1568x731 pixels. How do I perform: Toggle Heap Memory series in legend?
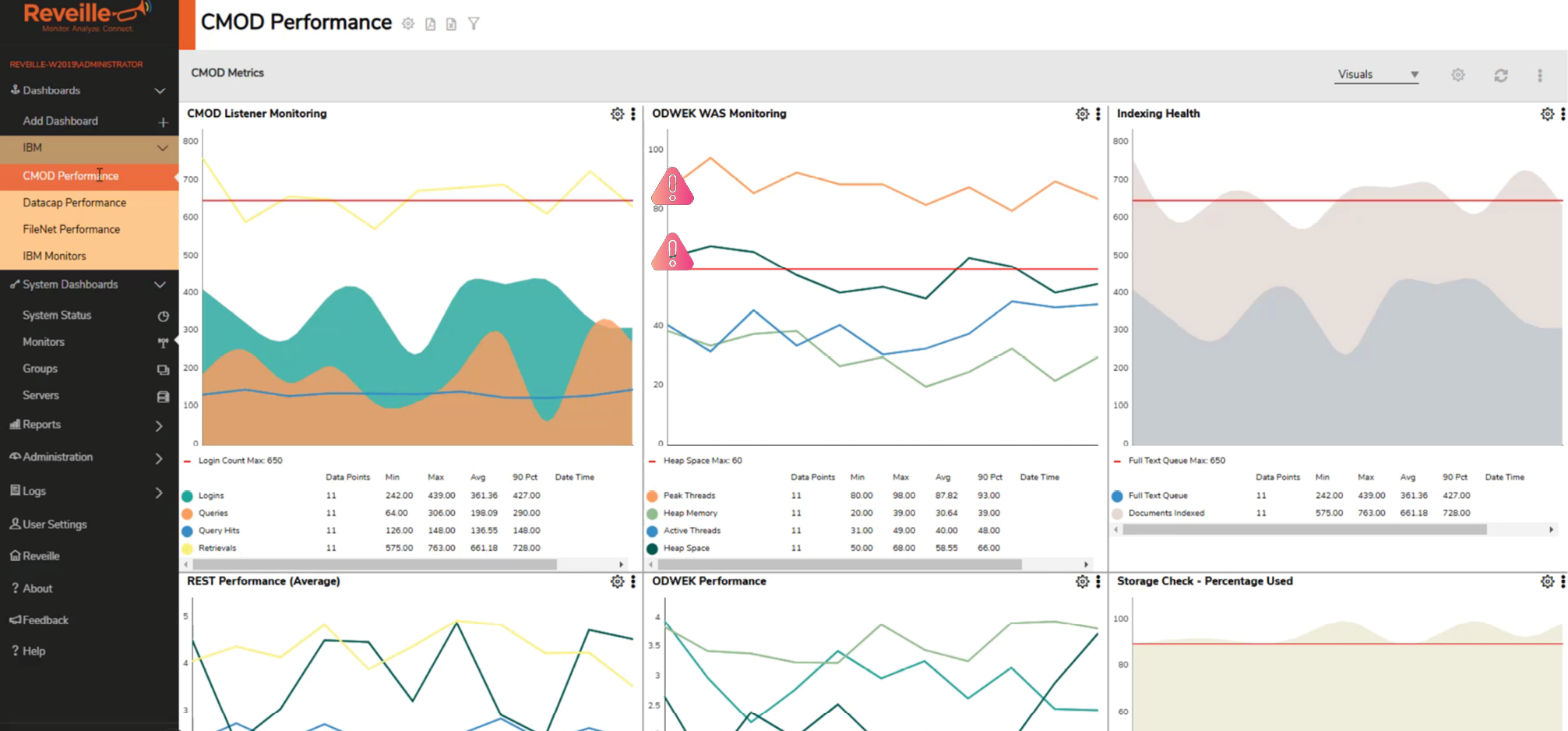(652, 514)
